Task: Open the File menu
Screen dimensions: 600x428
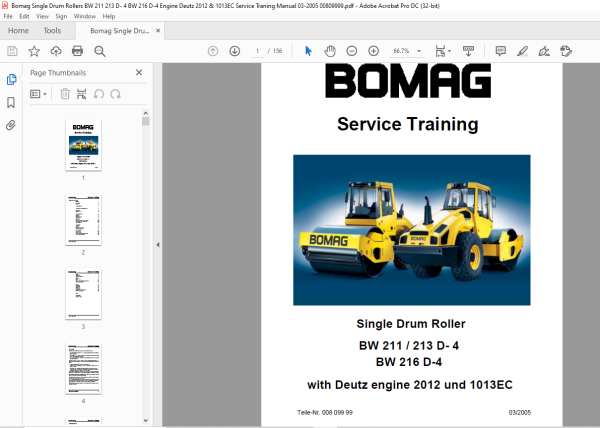Action: coord(8,16)
